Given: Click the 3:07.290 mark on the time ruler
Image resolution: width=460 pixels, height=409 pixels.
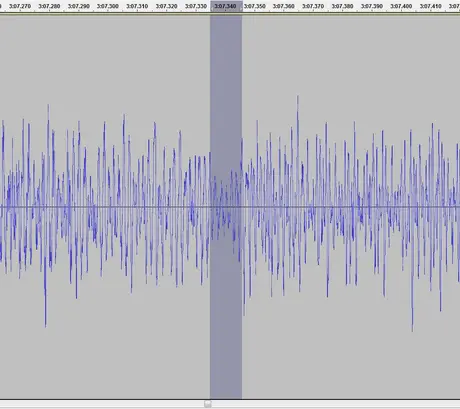Looking at the screenshot, I should [78, 6].
